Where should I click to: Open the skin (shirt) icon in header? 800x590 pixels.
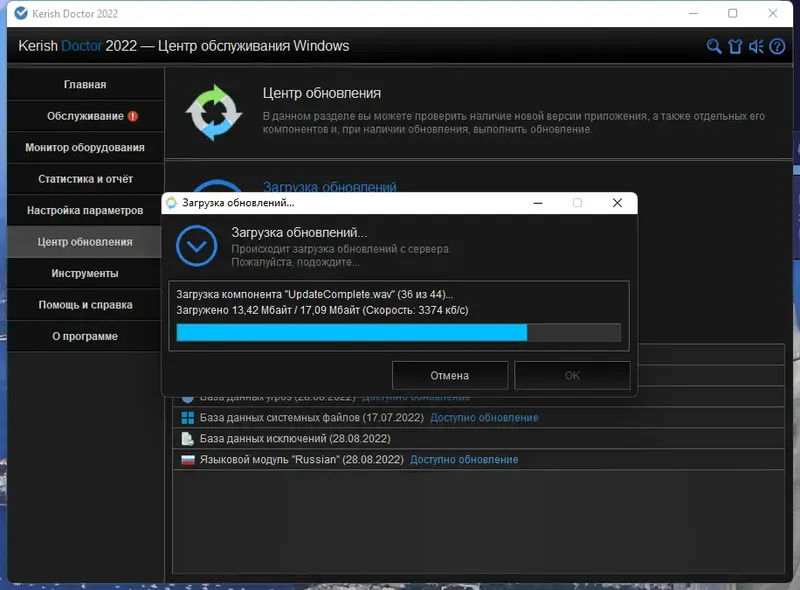(x=735, y=46)
